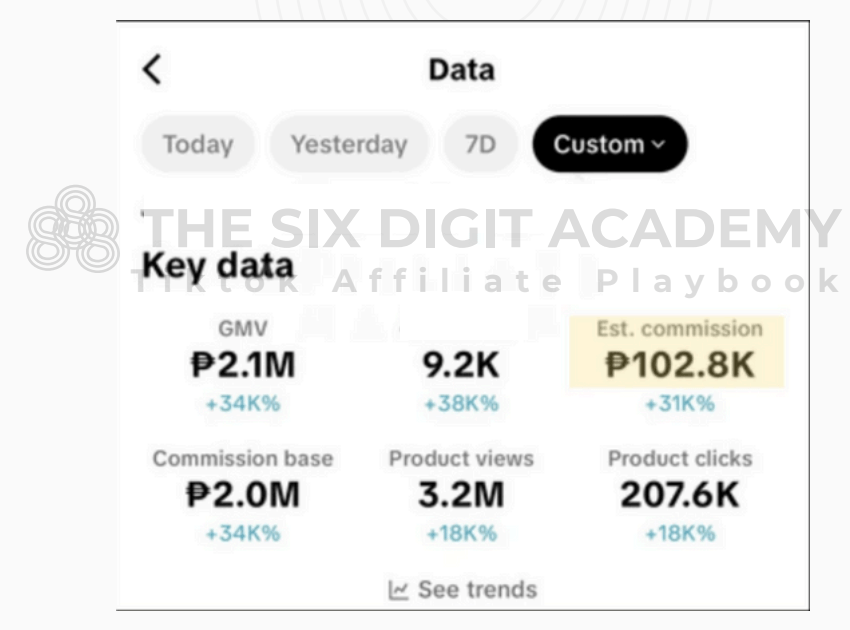Select the 9.2K metric card
850x630 pixels.
click(x=461, y=366)
